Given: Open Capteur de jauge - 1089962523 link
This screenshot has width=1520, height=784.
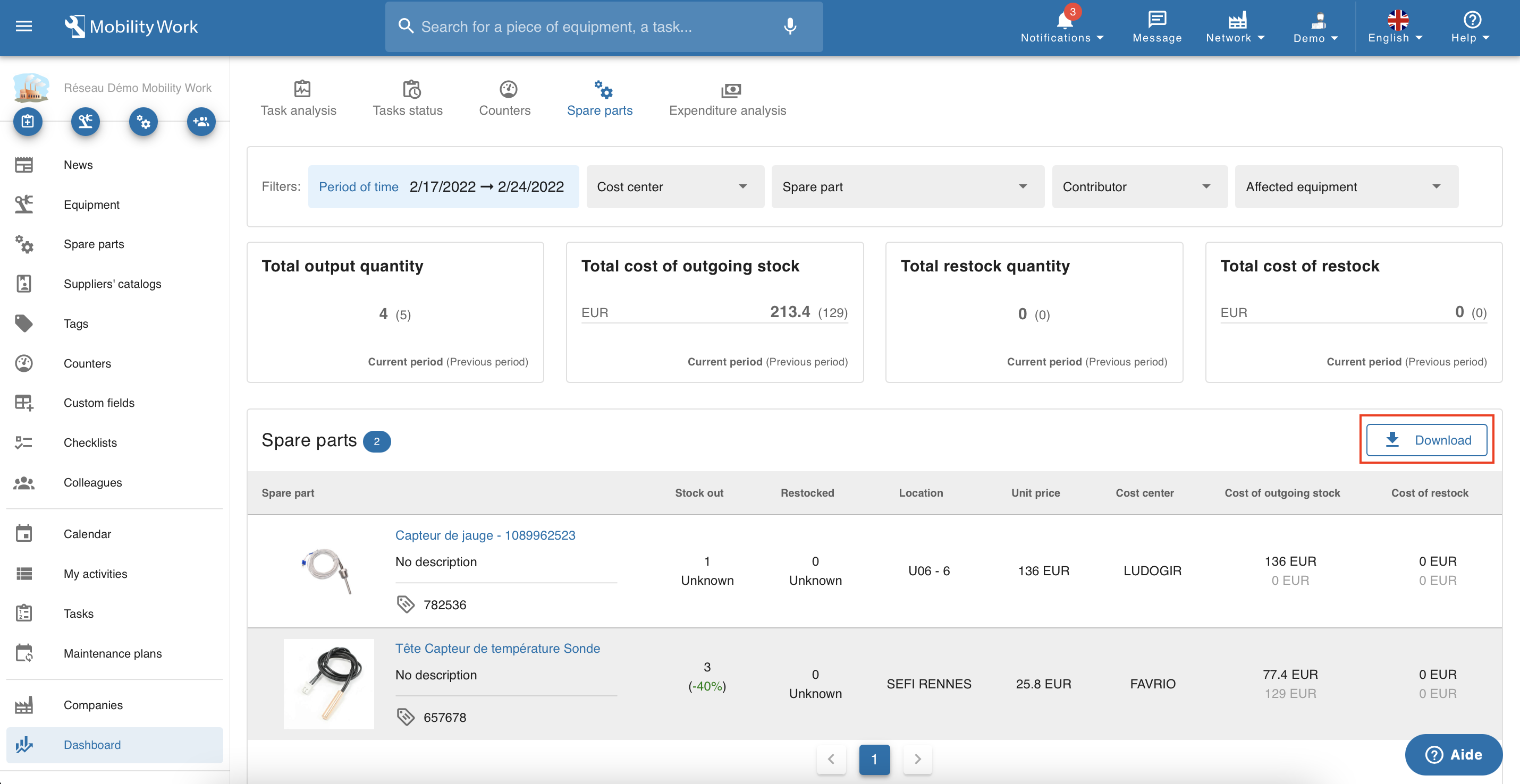Looking at the screenshot, I should point(485,535).
